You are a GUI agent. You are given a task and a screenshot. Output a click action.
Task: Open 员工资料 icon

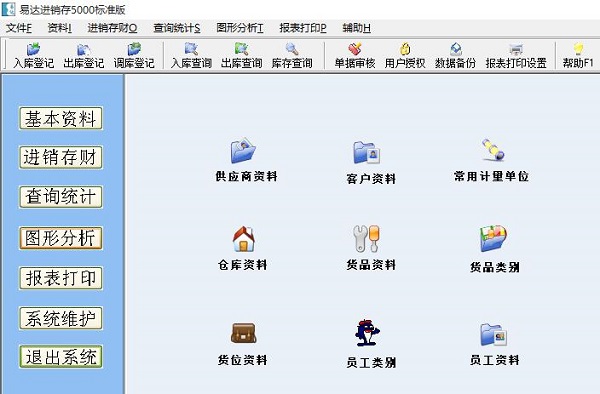click(x=494, y=335)
